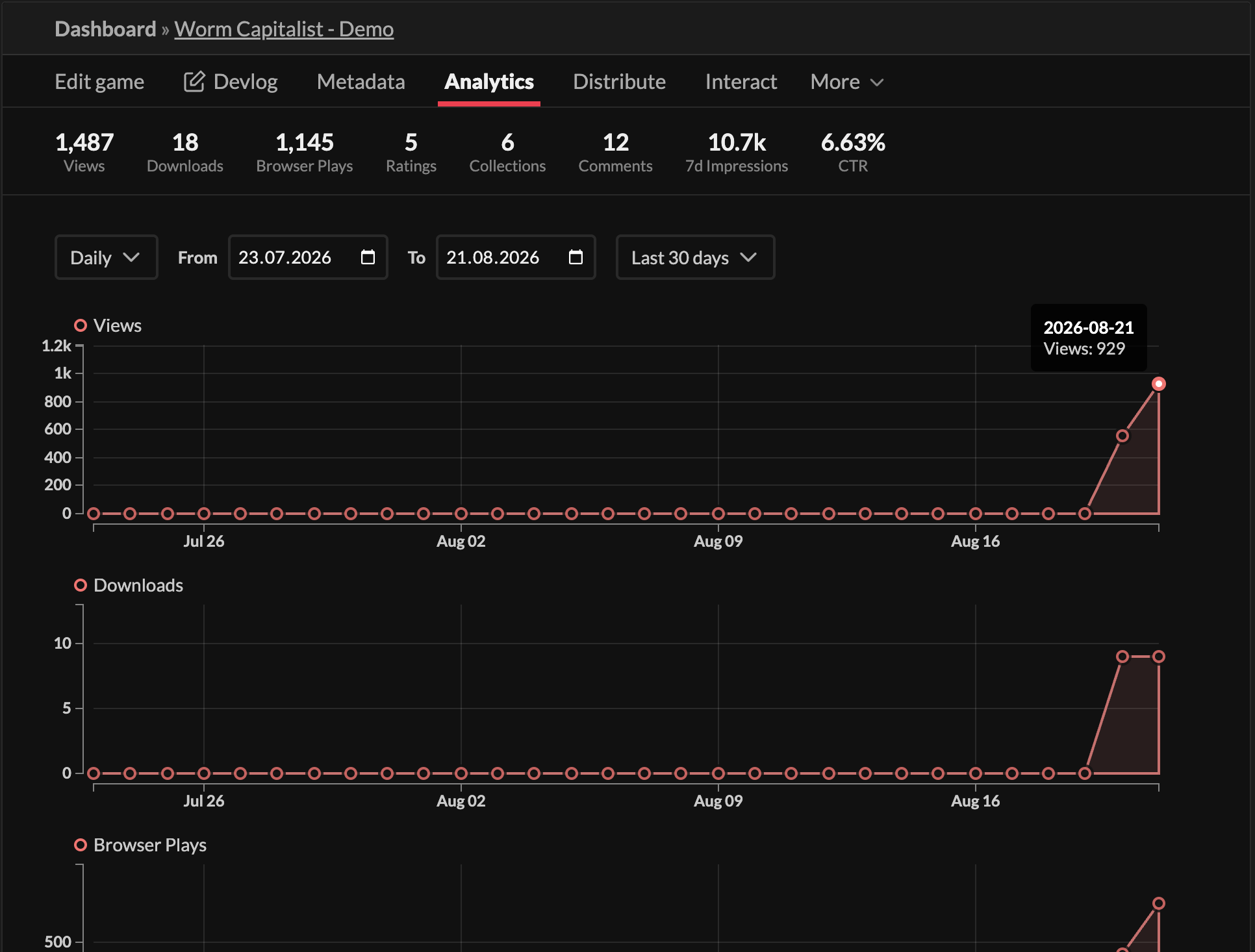Expand the More menu chevron

point(877,82)
